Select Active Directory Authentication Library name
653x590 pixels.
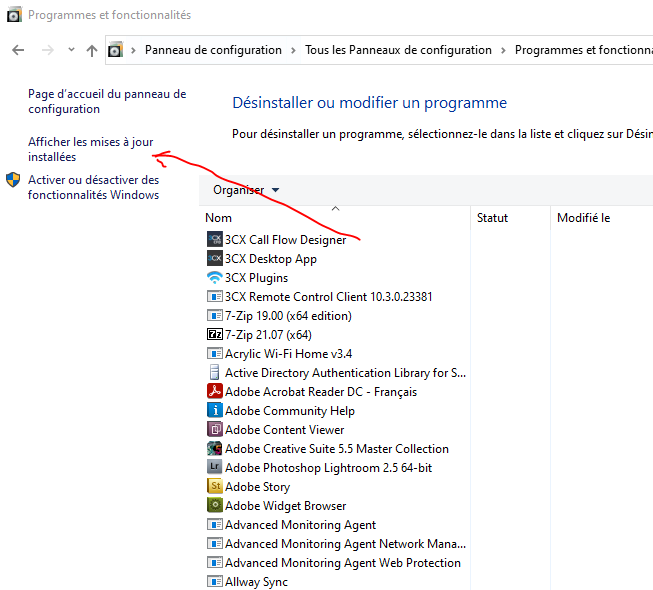345,373
